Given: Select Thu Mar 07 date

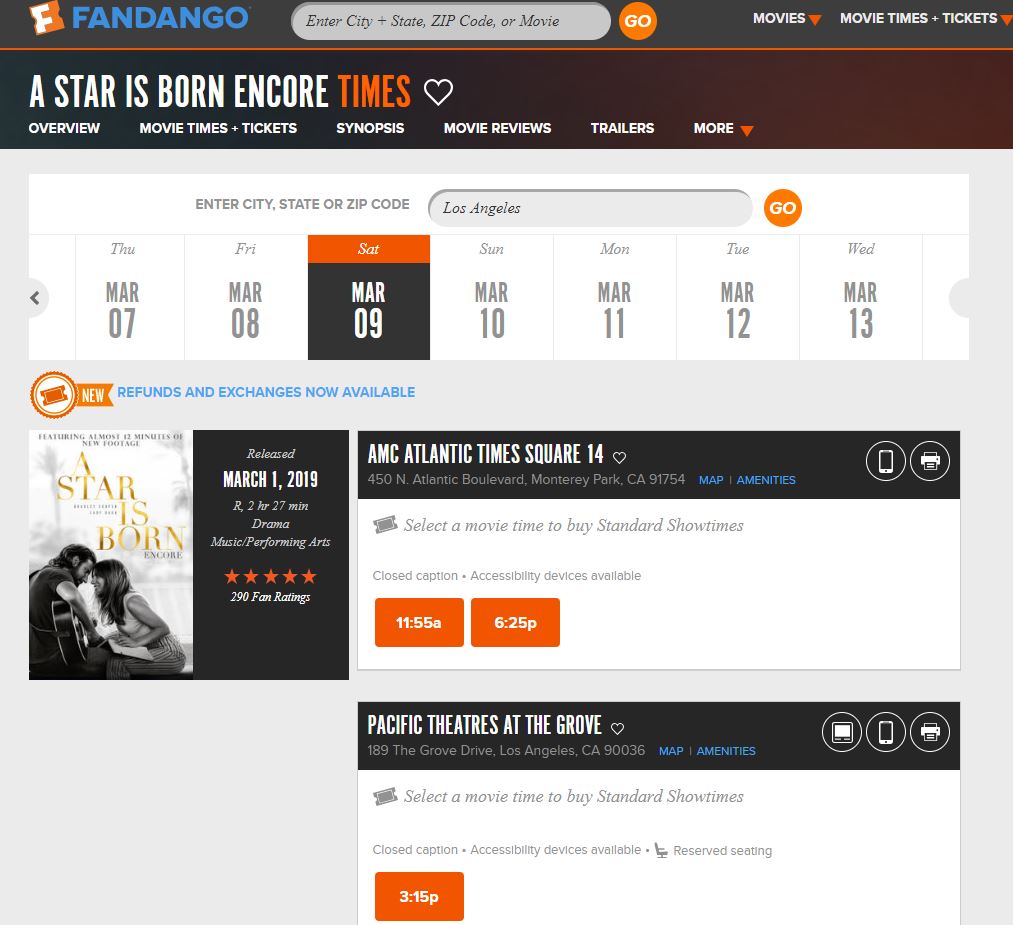Looking at the screenshot, I should tap(123, 297).
